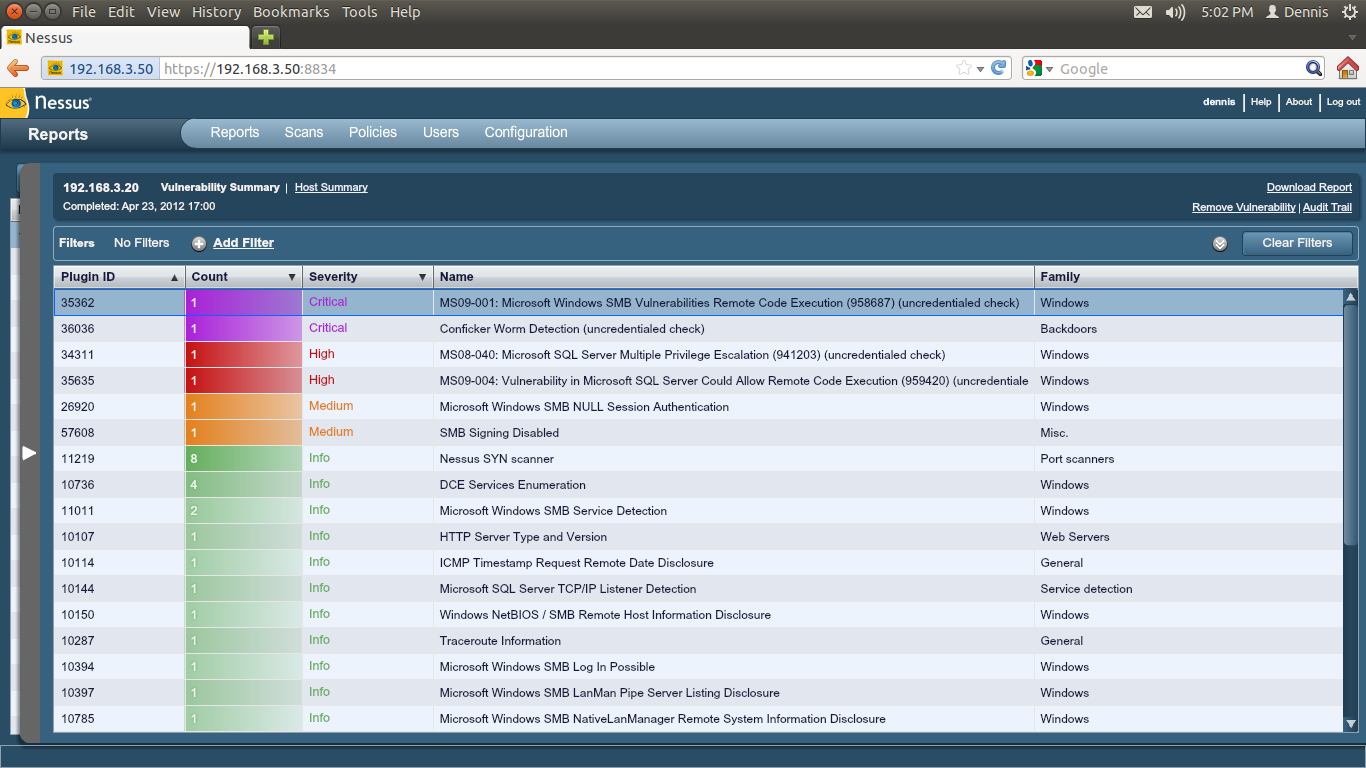
Task: Select the SMB Signing Disabled row
Action: (x=699, y=433)
